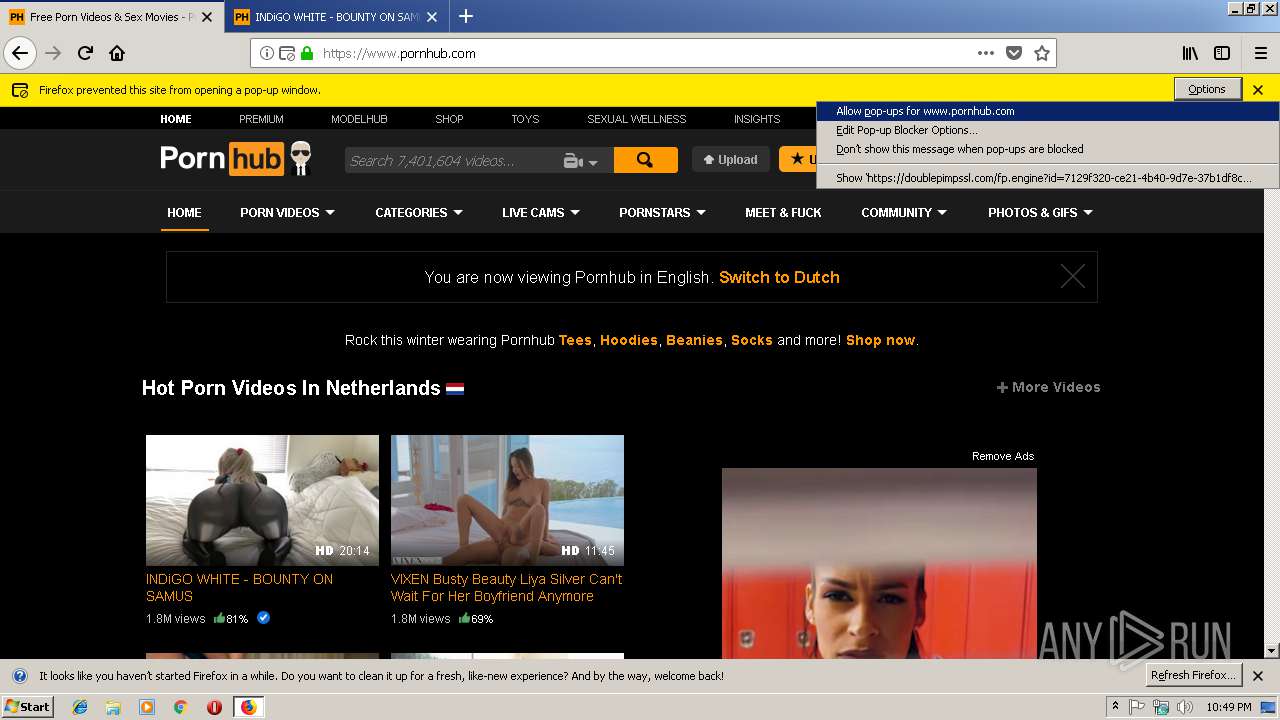Bookmark this page with the star
This screenshot has width=1280, height=720.
tap(1042, 53)
